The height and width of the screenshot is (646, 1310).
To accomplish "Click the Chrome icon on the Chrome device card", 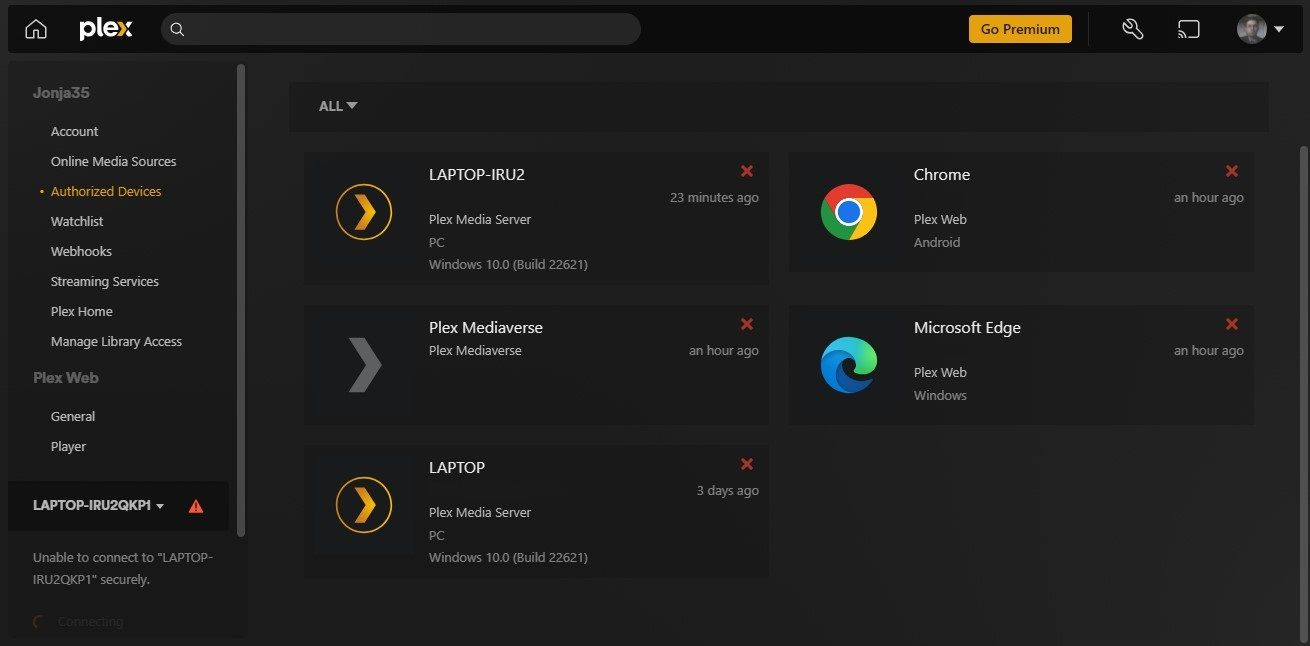I will [x=849, y=212].
